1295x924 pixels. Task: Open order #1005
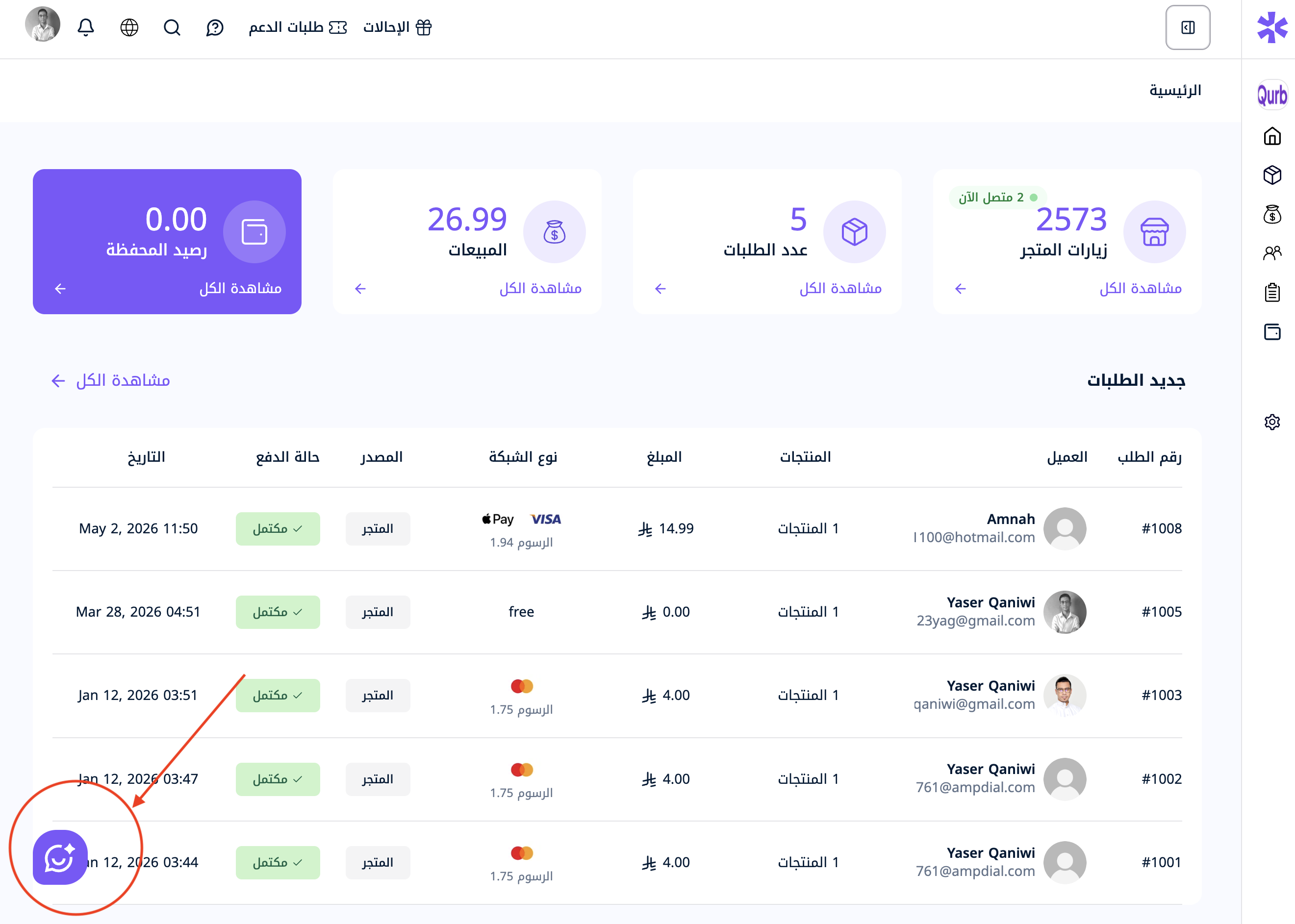click(x=1161, y=612)
